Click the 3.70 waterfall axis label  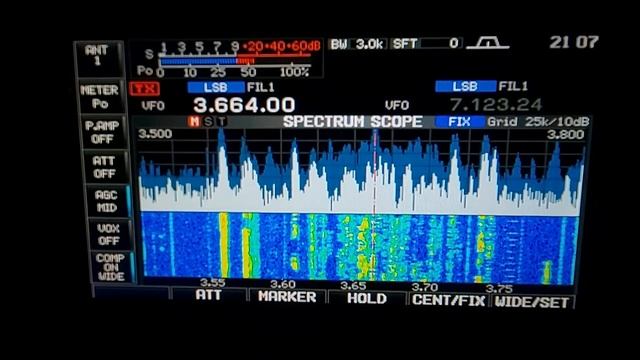pos(425,287)
